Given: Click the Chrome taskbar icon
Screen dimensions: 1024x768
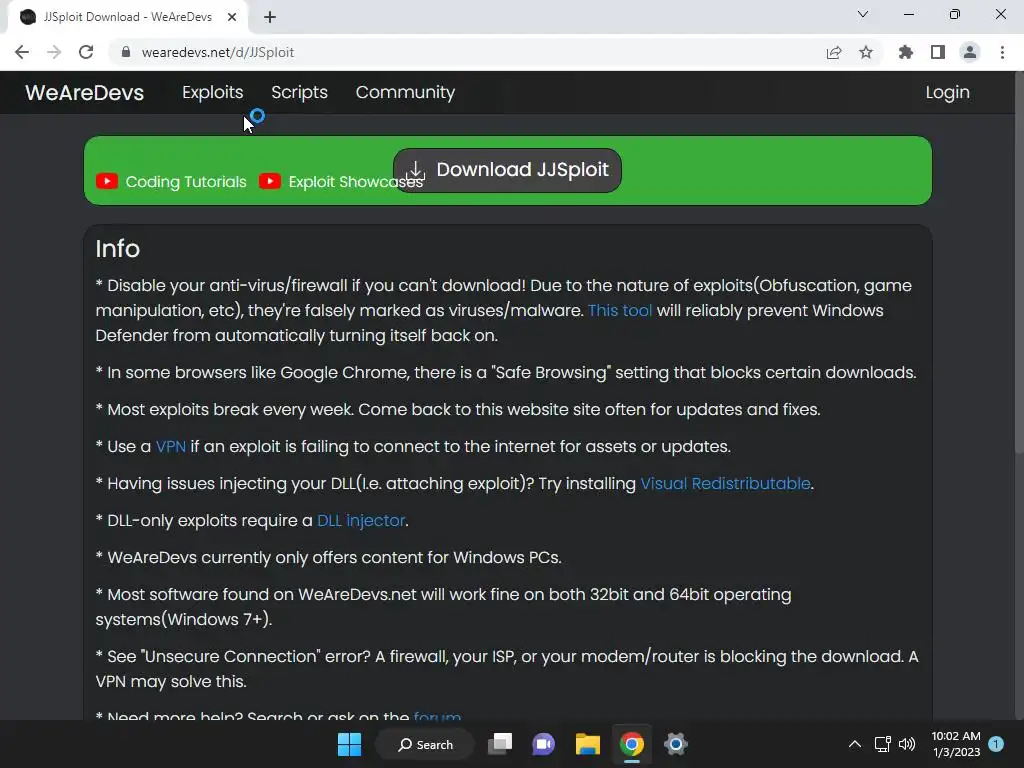Looking at the screenshot, I should (x=632, y=744).
